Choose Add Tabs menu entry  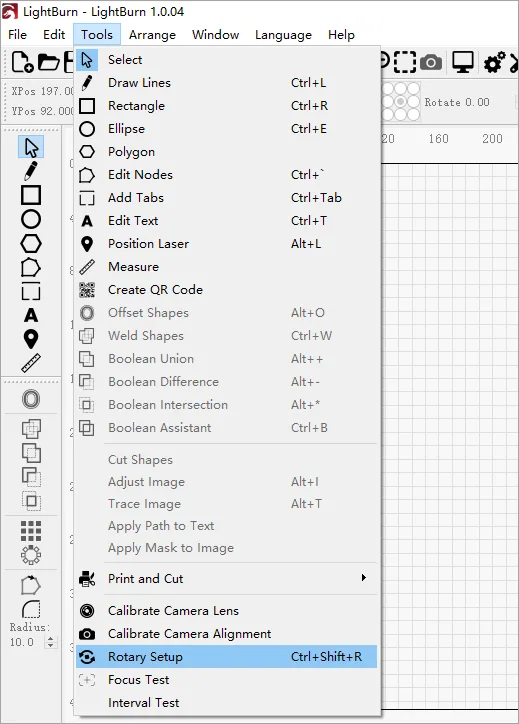pyautogui.click(x=226, y=198)
